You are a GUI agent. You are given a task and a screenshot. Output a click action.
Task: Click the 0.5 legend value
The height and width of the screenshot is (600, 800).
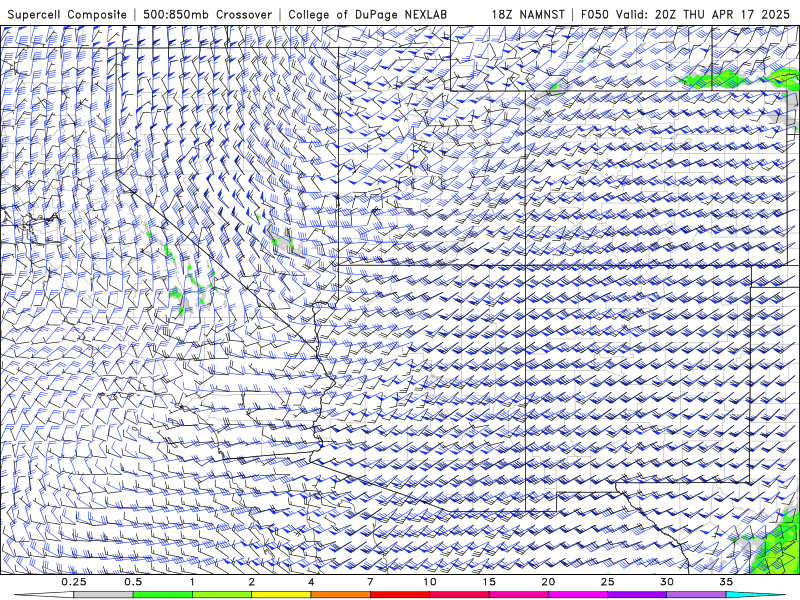(133, 582)
